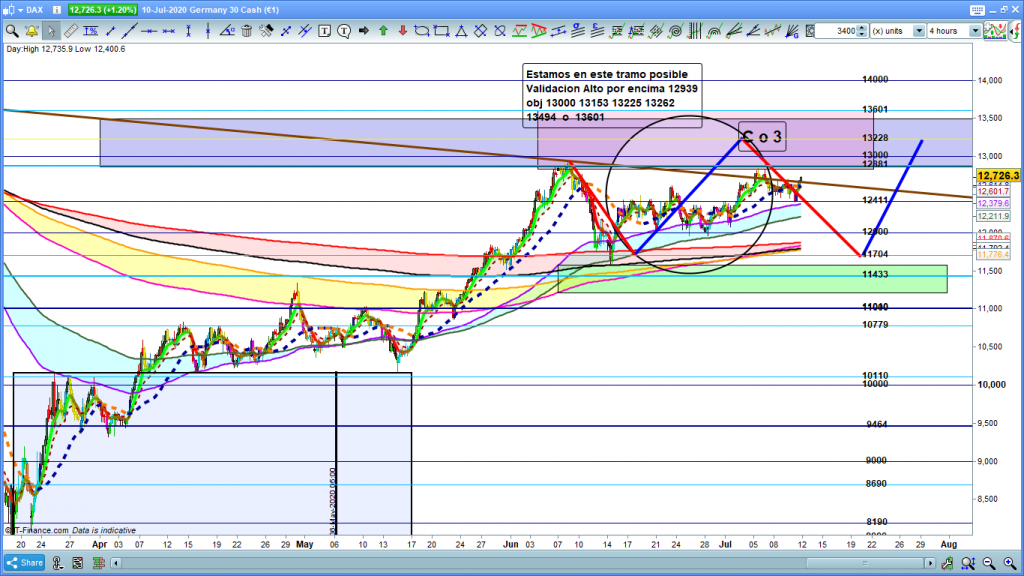Insert a red down arrow marker
Viewport: 1024px width, 576px height.
coord(402,31)
